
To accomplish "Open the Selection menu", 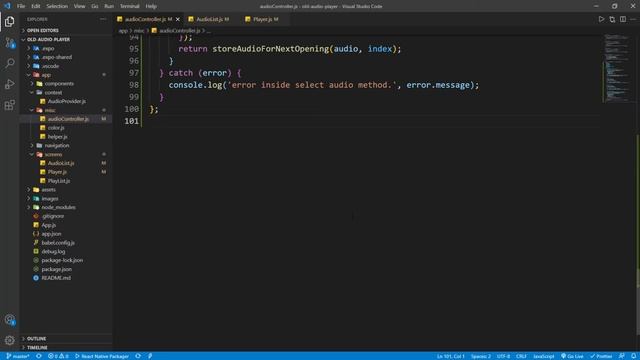I will [57, 6].
